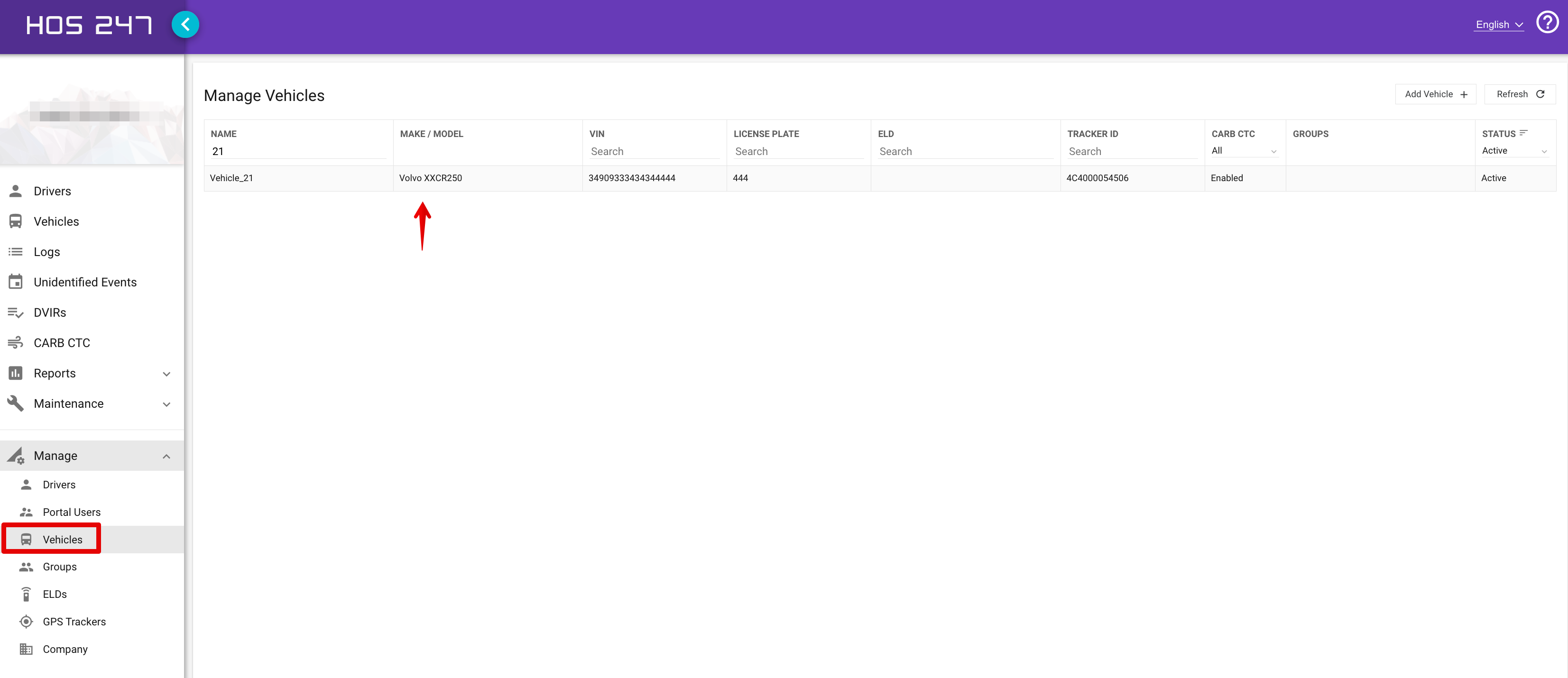The width and height of the screenshot is (1568, 678).
Task: Open Groups under Manage
Action: tap(60, 567)
